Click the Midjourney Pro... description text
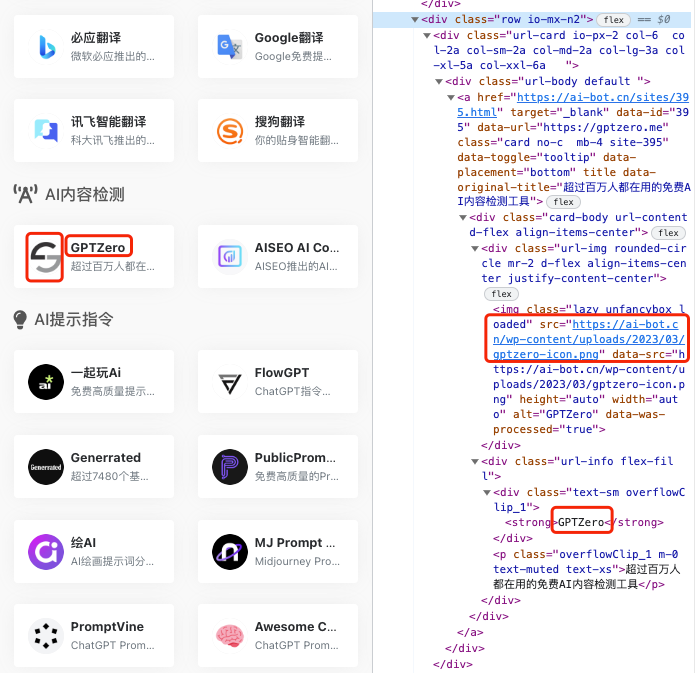Screen dimensions: 695x673 coord(297,561)
